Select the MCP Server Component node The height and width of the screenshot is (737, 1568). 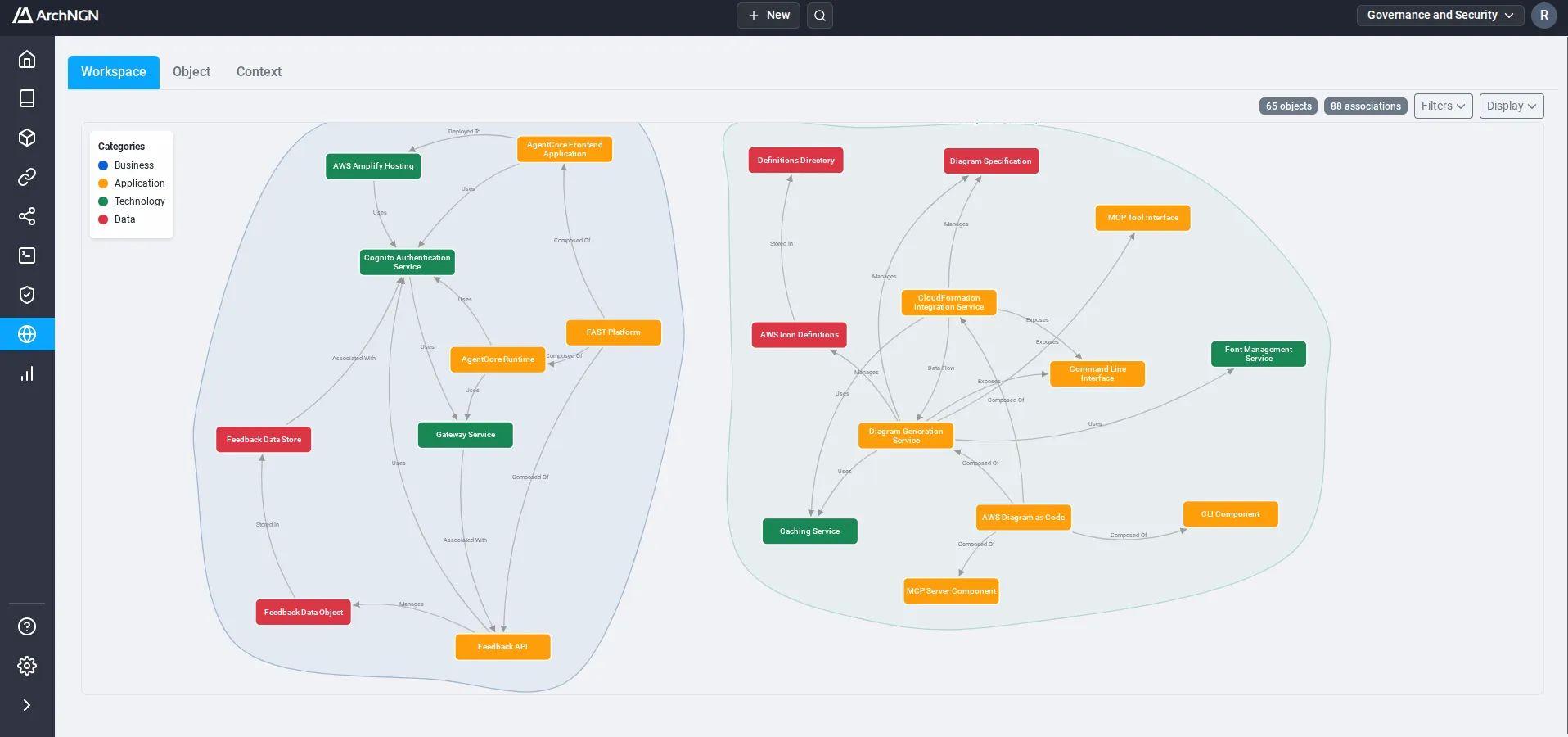tap(952, 591)
